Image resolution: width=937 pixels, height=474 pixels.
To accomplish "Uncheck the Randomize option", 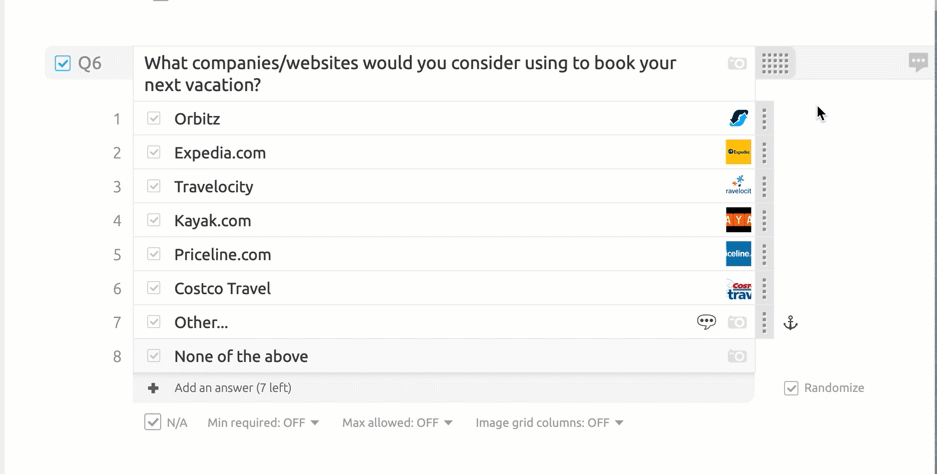I will [x=791, y=388].
